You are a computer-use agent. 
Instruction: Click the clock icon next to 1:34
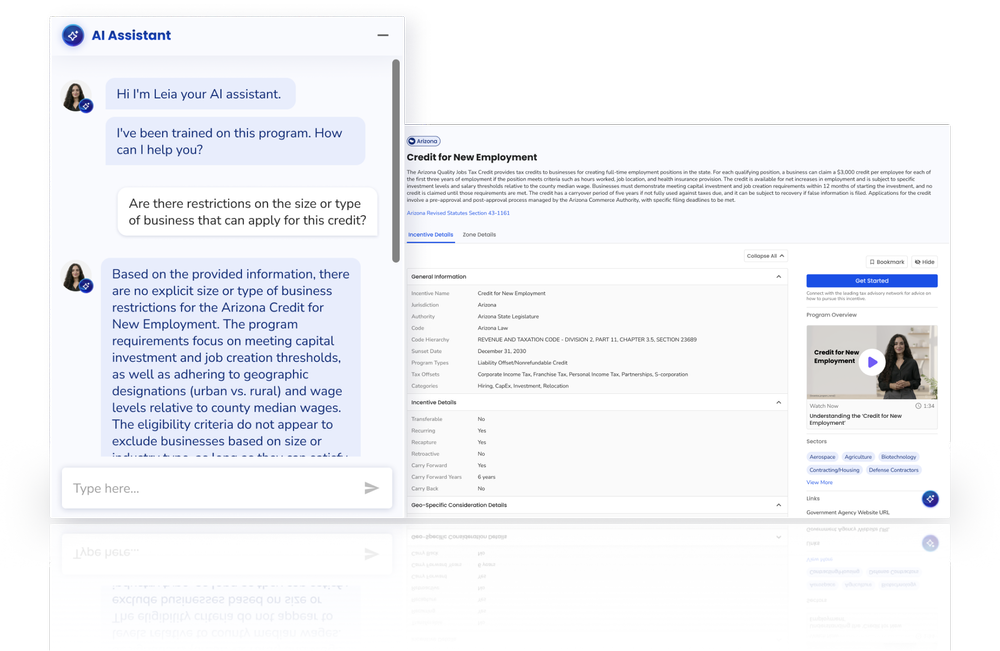click(x=918, y=406)
